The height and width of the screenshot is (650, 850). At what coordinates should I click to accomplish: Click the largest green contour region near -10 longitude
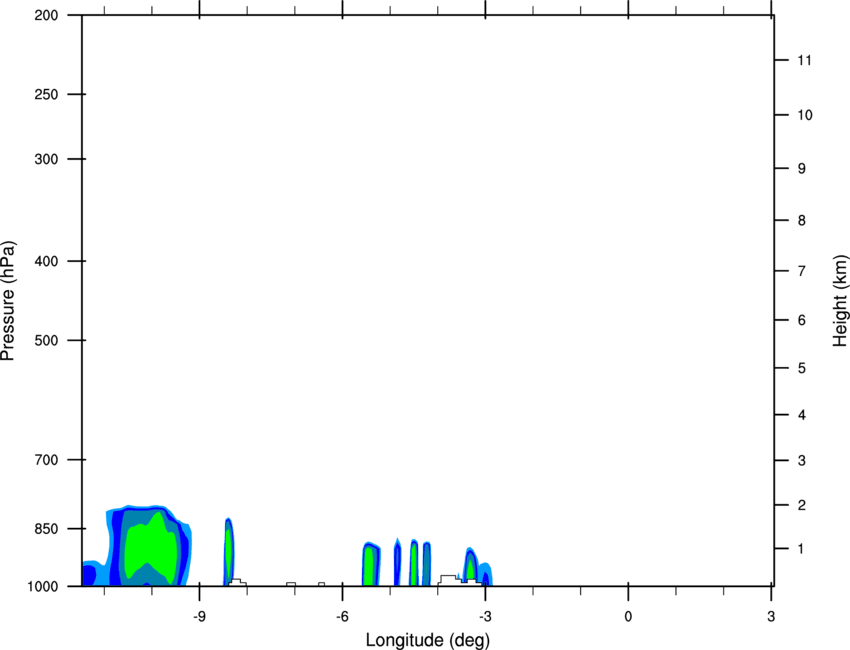[152, 548]
